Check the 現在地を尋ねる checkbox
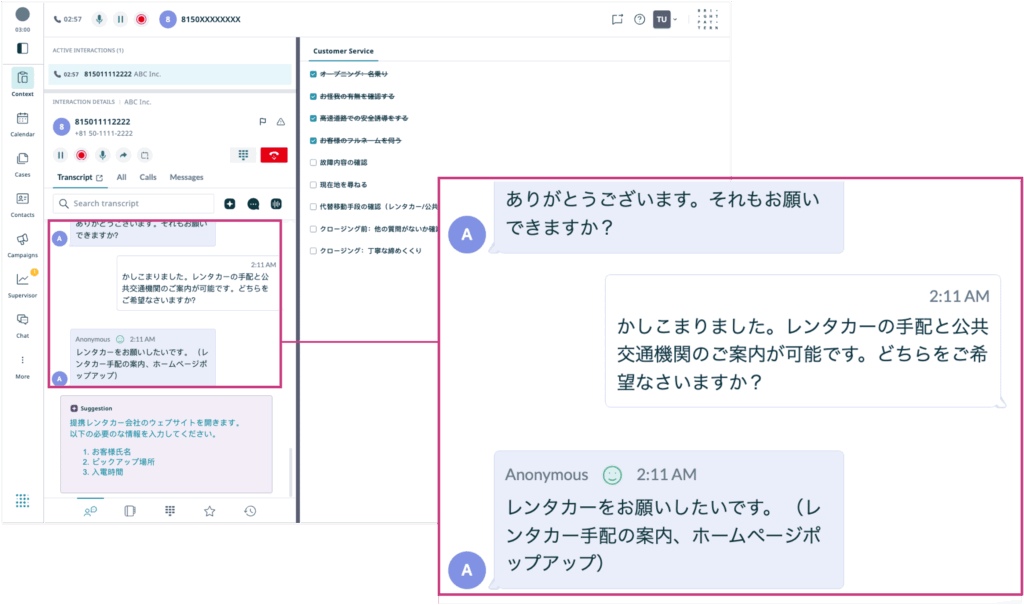 coord(313,185)
